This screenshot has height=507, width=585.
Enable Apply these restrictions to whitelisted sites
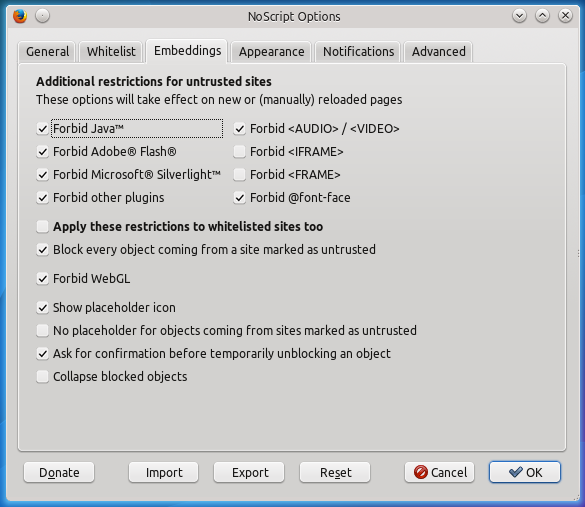(x=43, y=226)
